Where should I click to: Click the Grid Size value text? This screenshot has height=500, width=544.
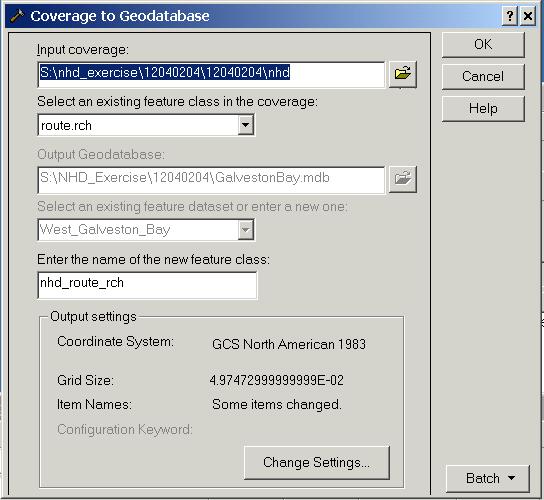277,380
